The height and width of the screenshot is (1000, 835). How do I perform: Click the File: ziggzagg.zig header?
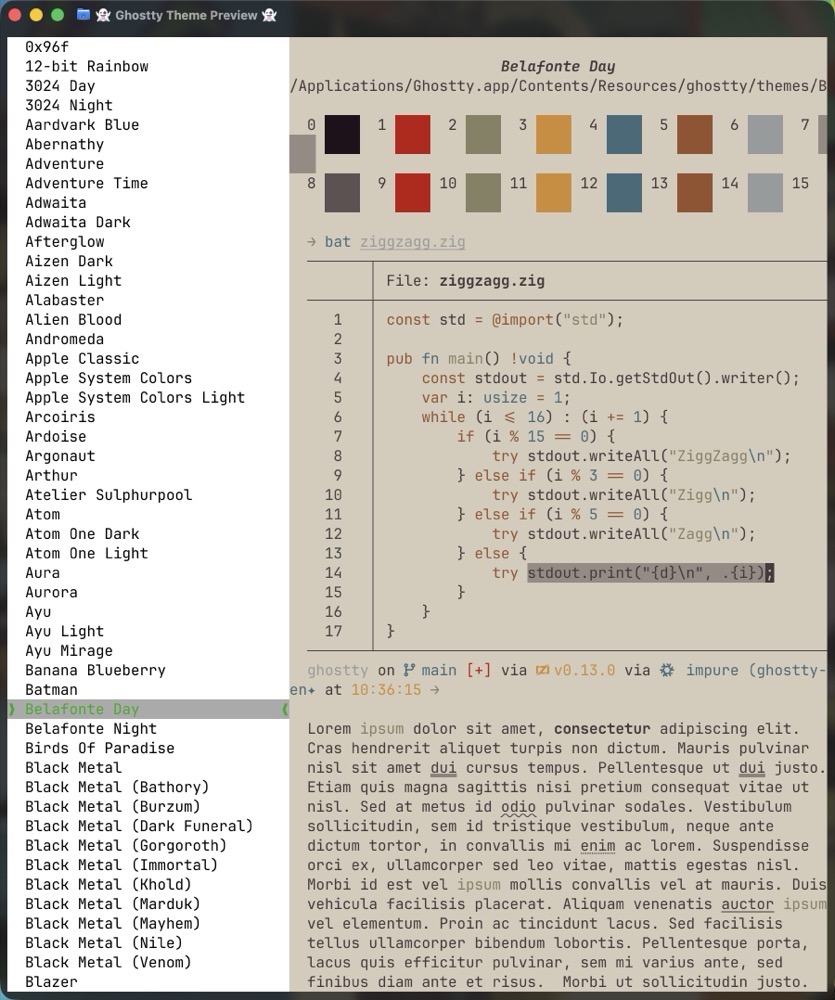[x=465, y=281]
